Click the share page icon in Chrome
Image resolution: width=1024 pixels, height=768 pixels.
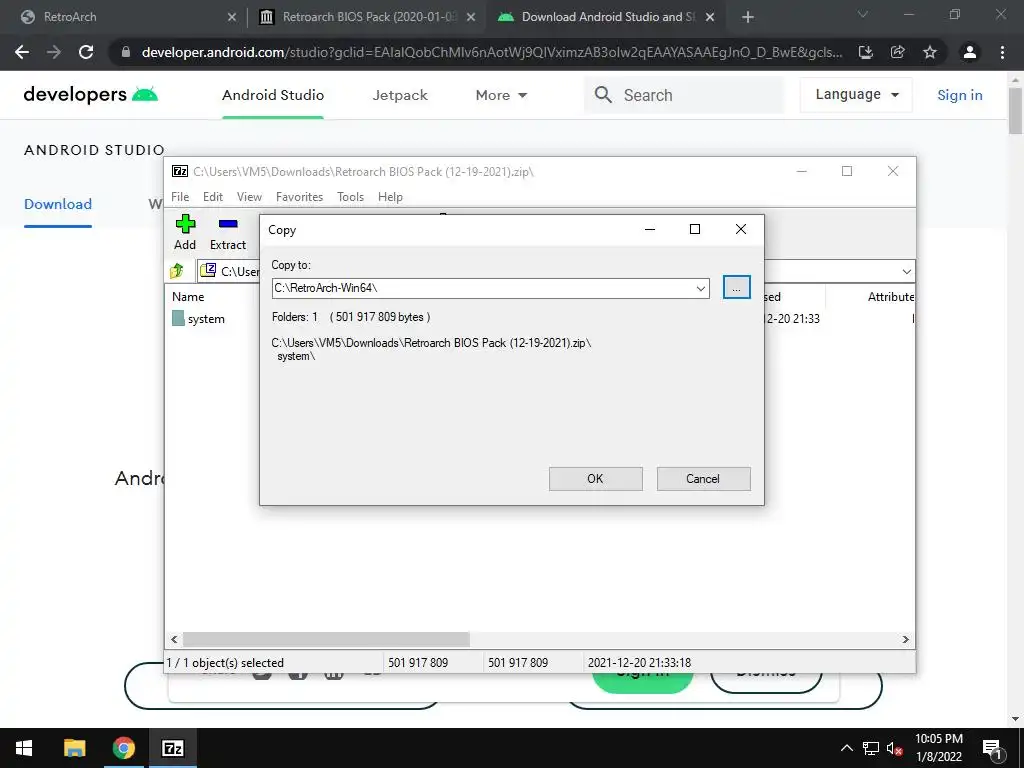[x=898, y=52]
